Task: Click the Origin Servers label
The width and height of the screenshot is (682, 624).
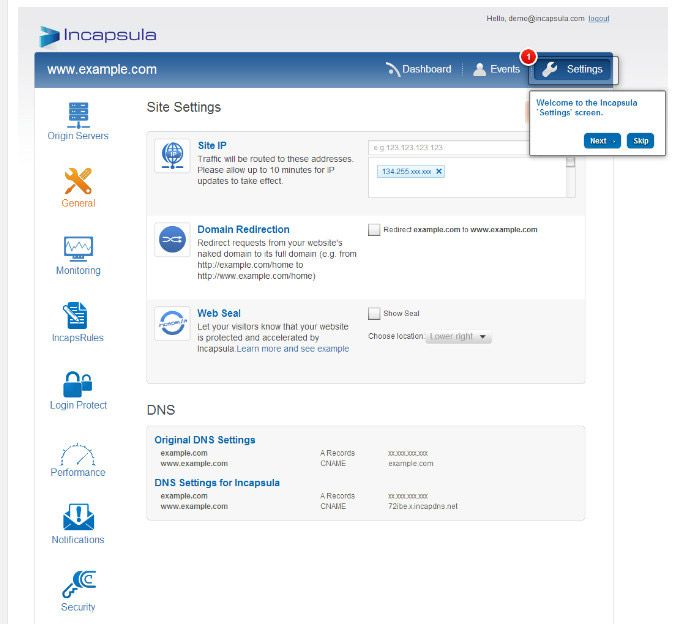Action: pos(78,136)
